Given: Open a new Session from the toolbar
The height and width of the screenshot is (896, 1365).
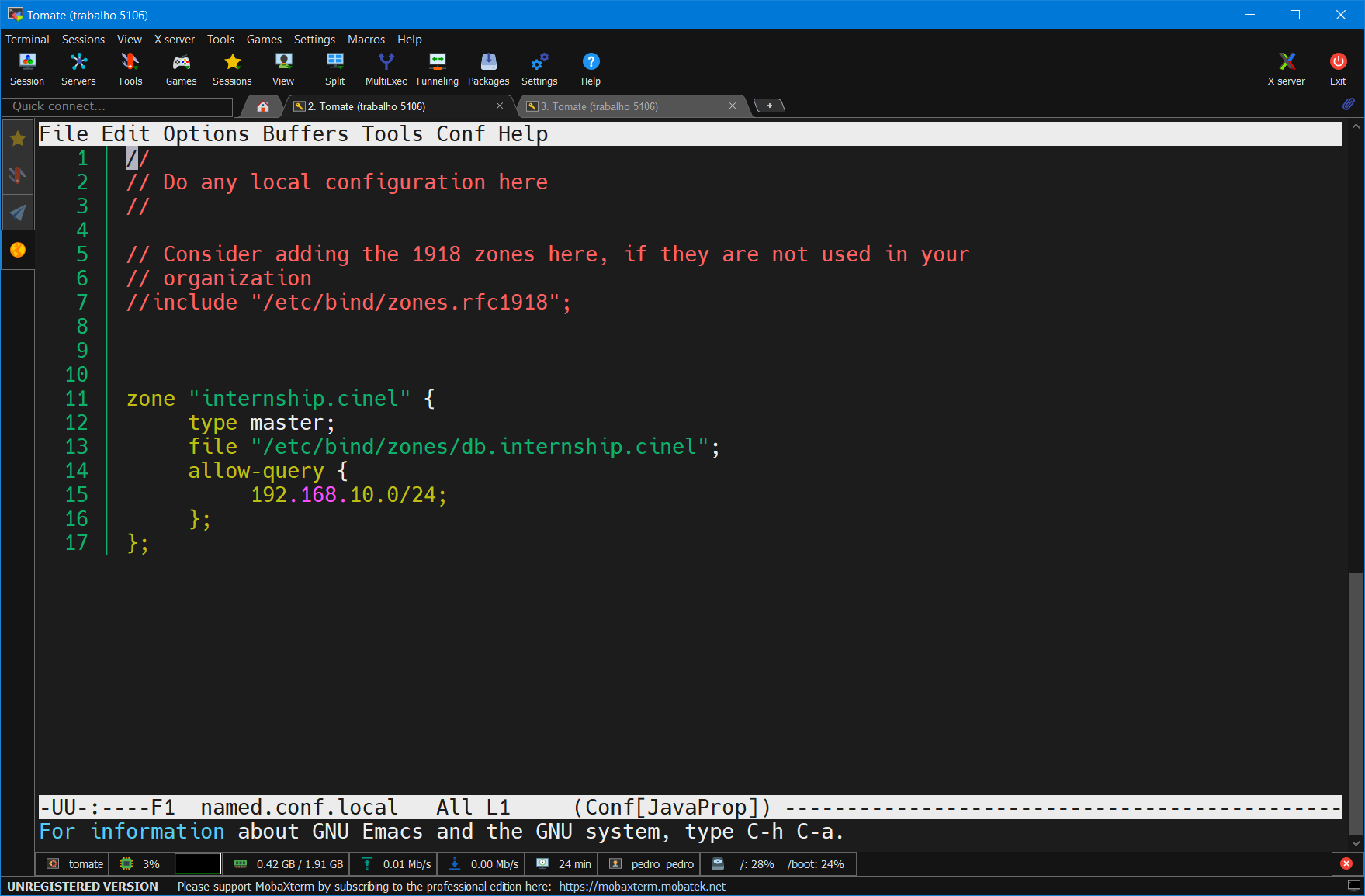Looking at the screenshot, I should 26,68.
